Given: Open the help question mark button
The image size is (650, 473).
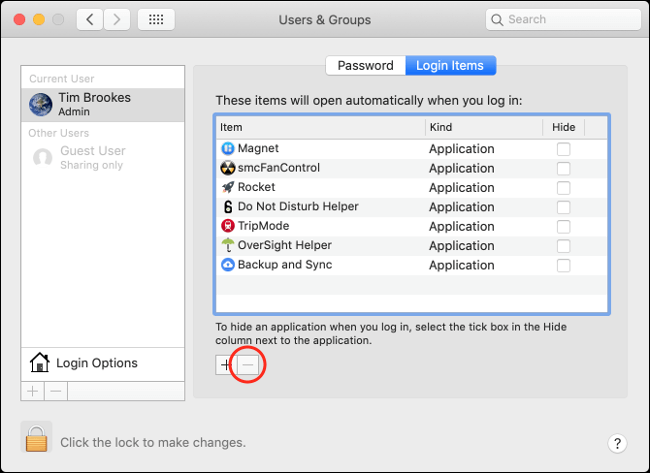Looking at the screenshot, I should pyautogui.click(x=617, y=443).
